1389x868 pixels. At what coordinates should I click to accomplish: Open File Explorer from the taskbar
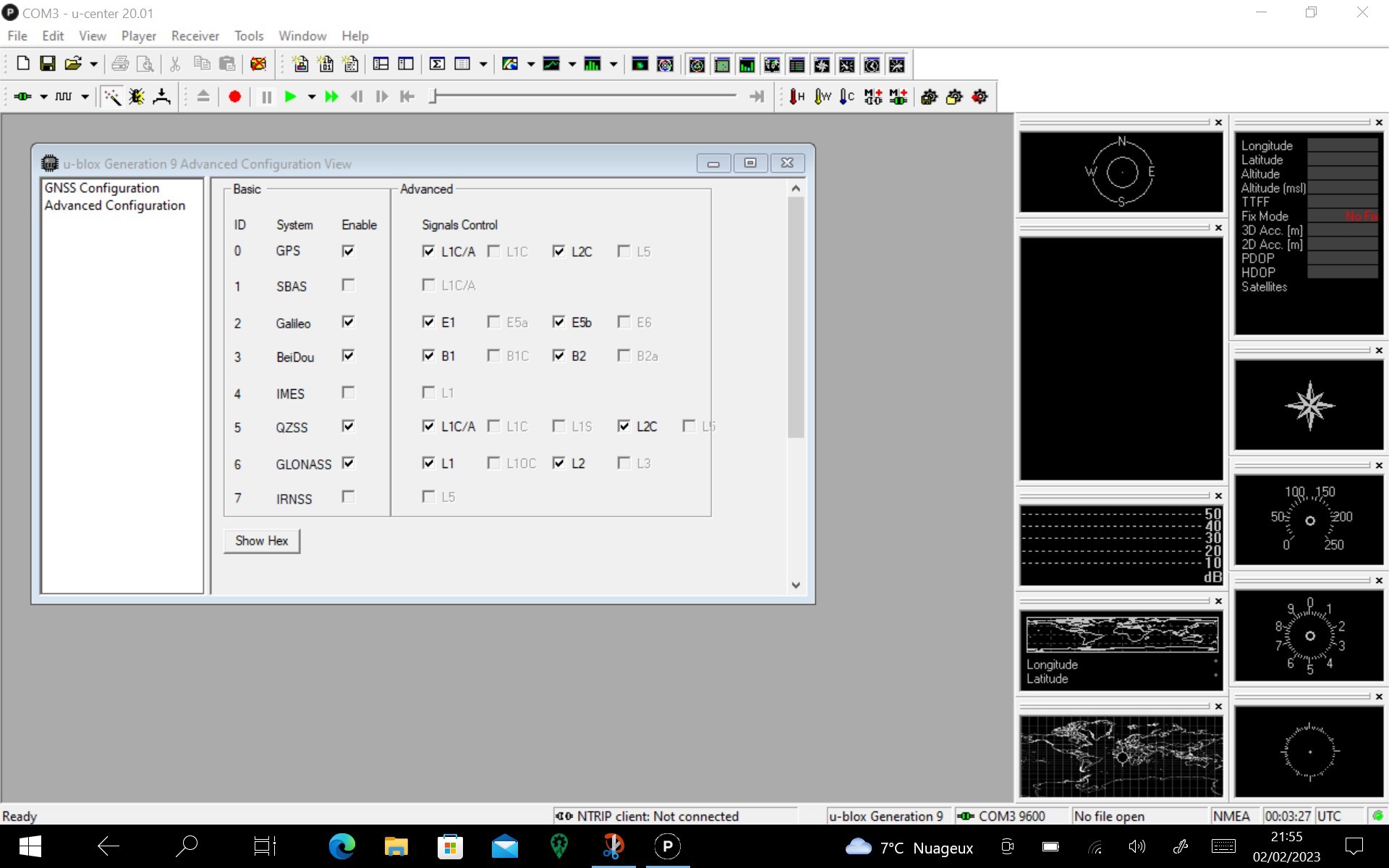coord(396,846)
